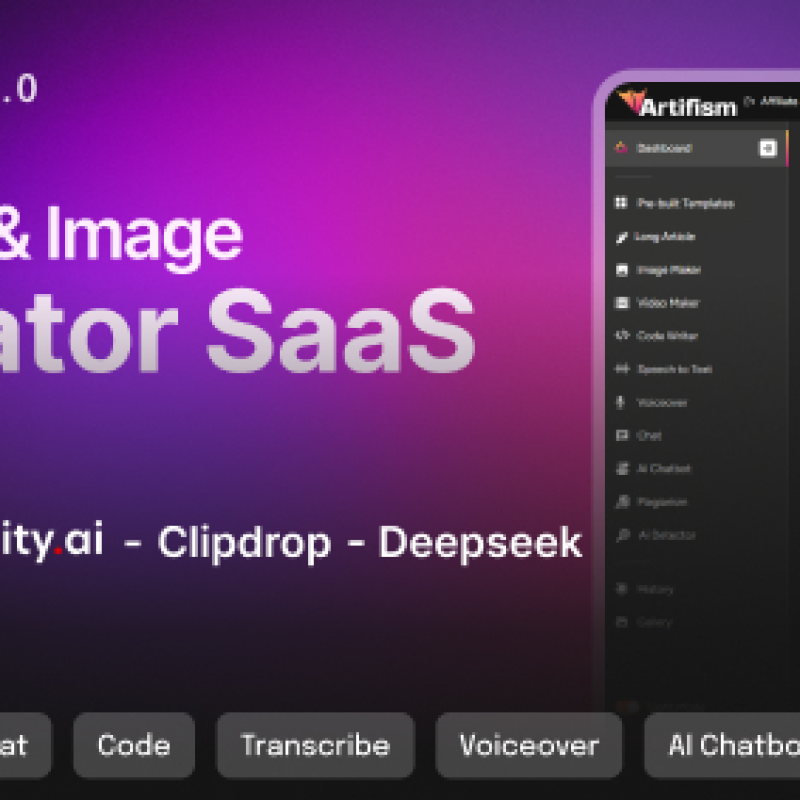Click the 'Deepseek' text

(480, 543)
